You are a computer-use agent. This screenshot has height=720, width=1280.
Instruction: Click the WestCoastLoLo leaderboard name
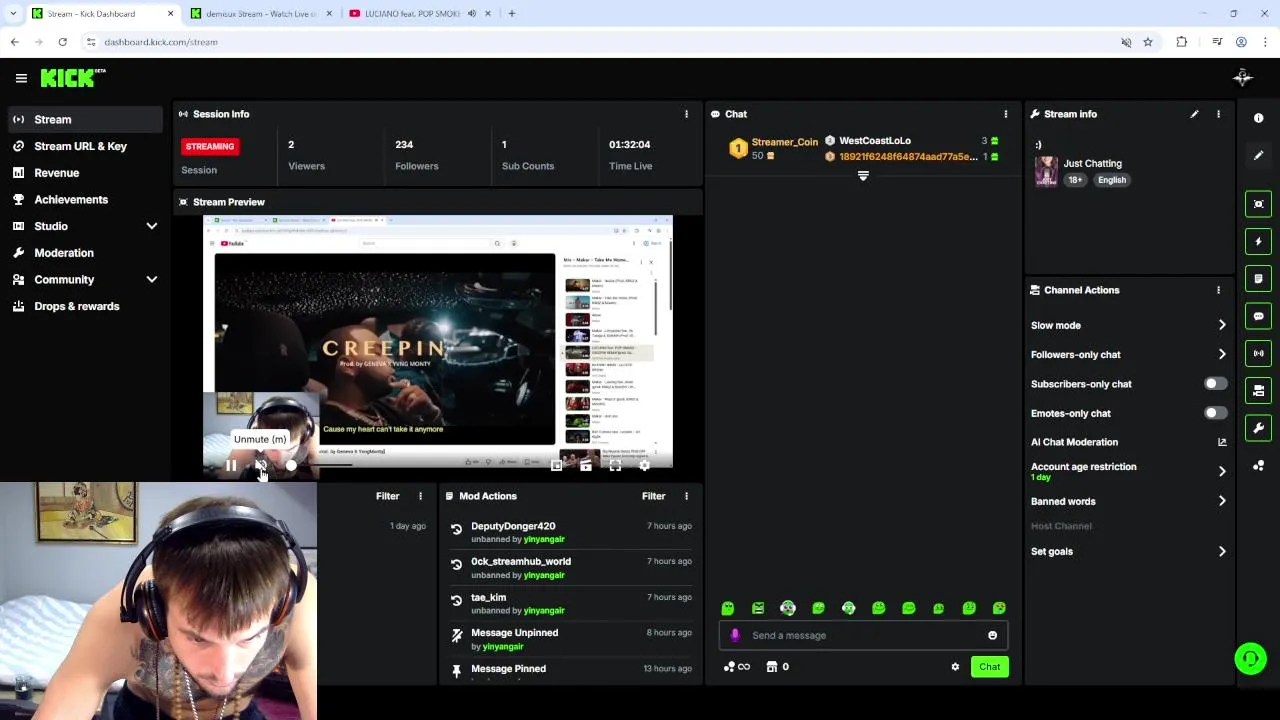click(875, 141)
